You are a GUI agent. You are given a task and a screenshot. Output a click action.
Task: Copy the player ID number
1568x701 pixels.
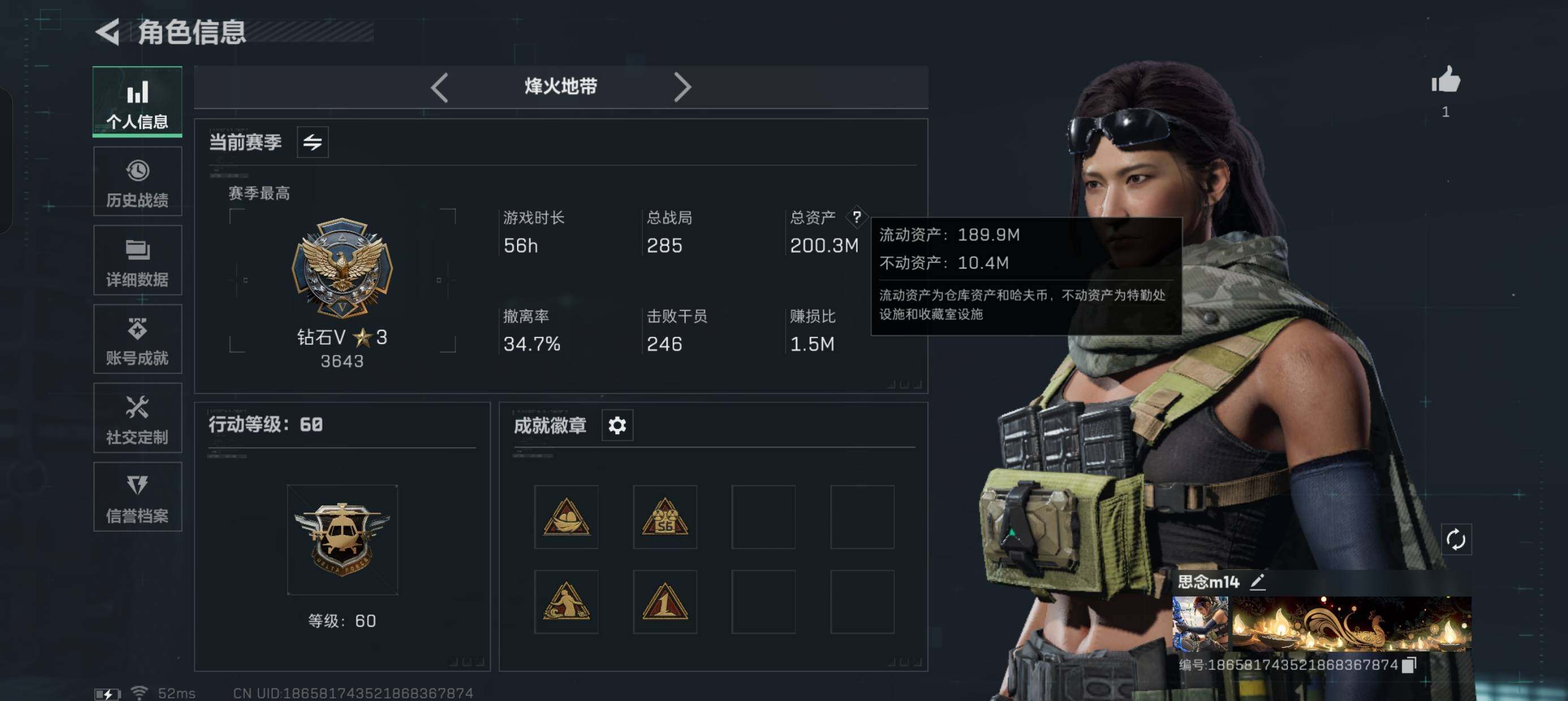pyautogui.click(x=1408, y=665)
